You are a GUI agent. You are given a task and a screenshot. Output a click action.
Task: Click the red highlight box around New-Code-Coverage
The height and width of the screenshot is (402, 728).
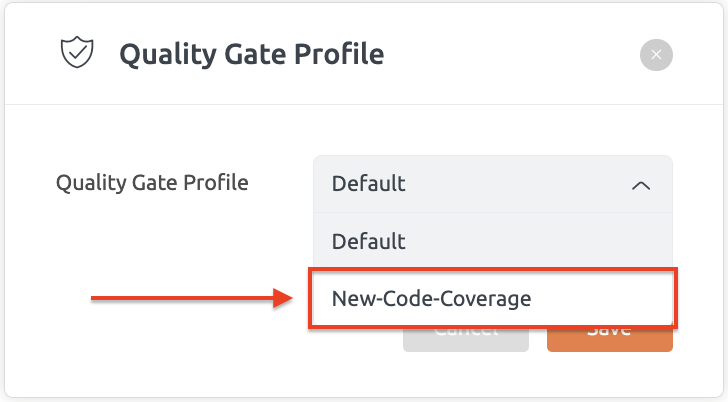click(493, 298)
